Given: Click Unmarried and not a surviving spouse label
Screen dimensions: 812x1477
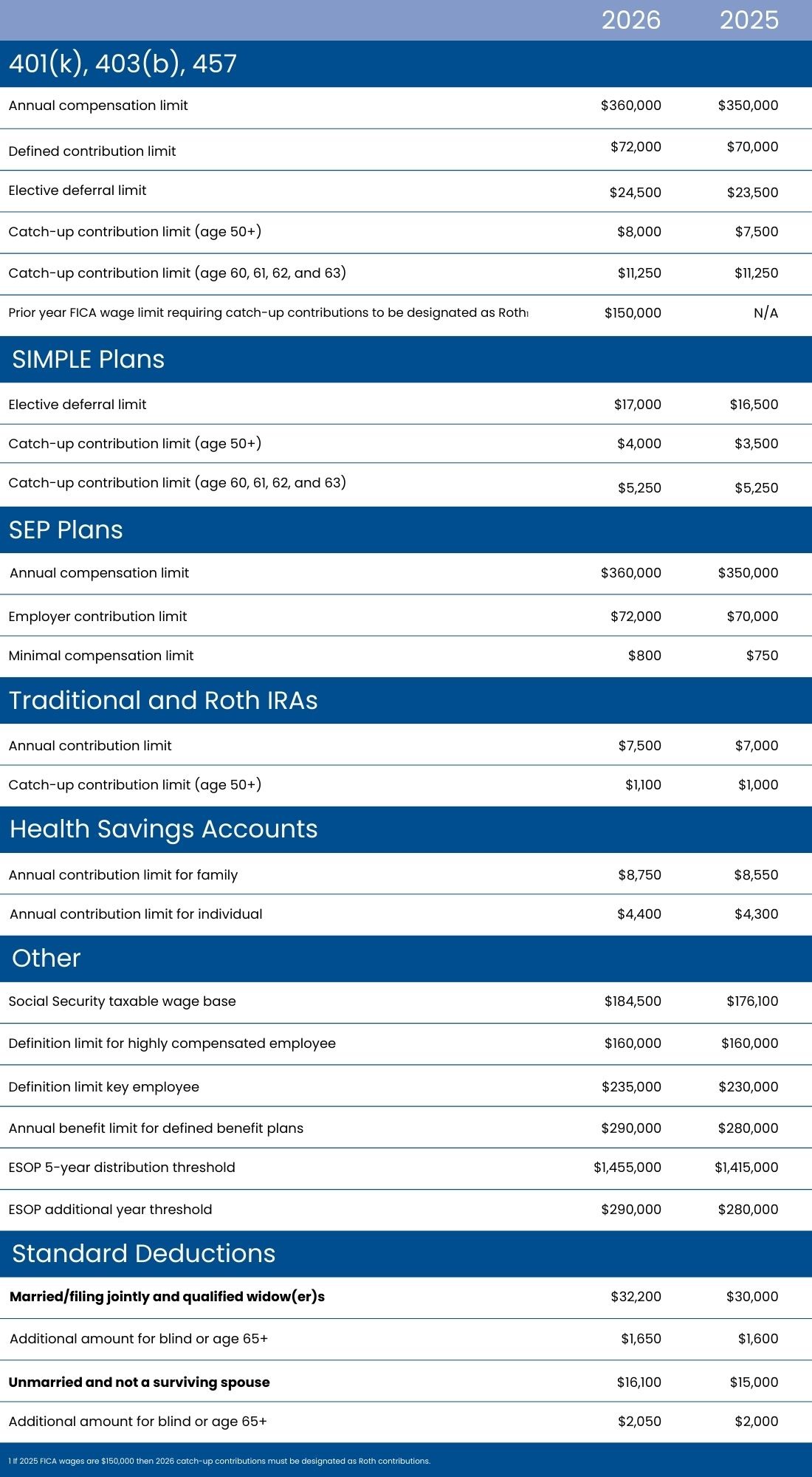Looking at the screenshot, I should click(139, 1382).
